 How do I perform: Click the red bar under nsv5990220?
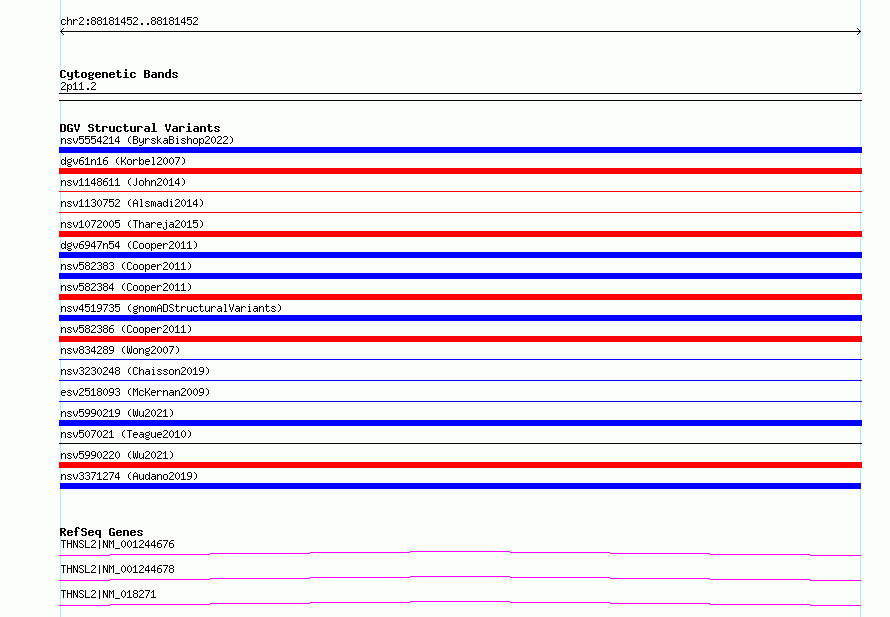coord(460,465)
